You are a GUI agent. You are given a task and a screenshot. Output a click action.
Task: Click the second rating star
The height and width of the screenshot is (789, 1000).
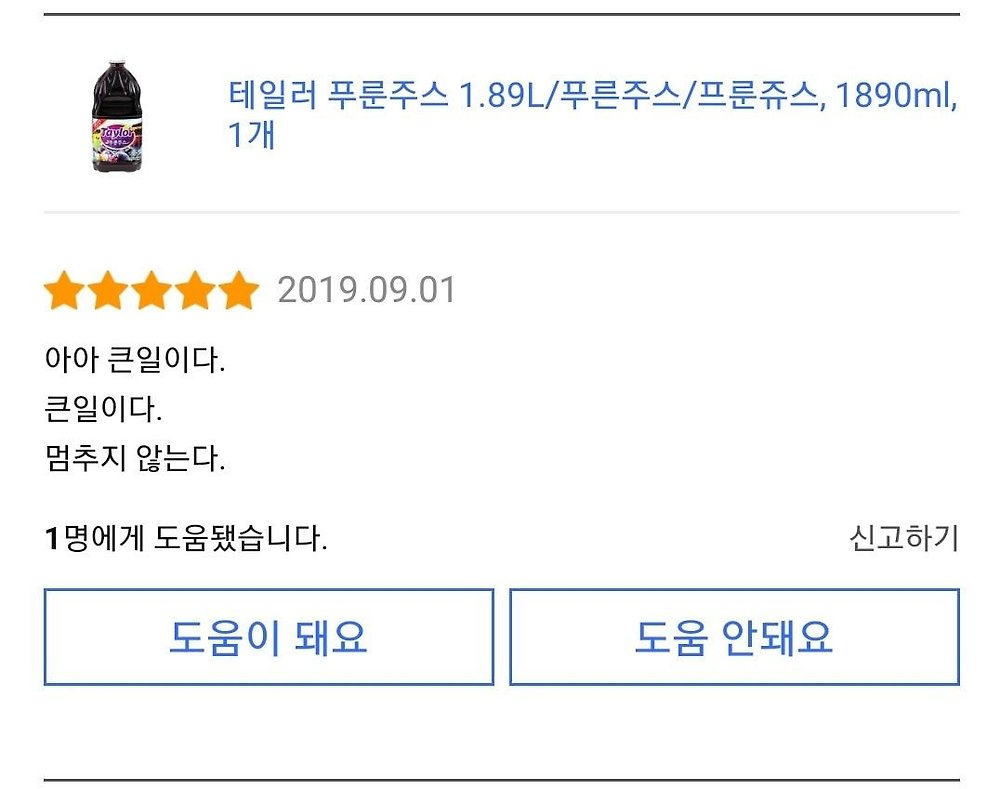(108, 292)
